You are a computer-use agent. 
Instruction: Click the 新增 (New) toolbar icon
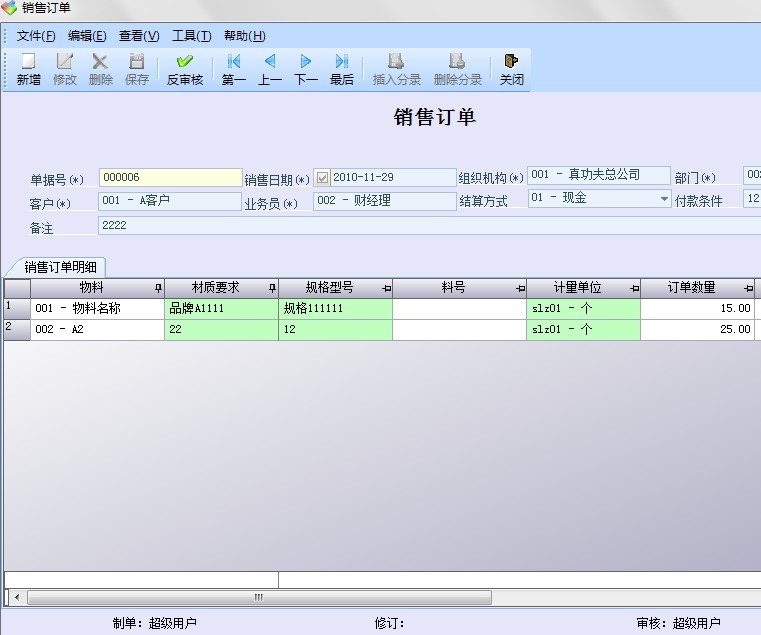coord(28,62)
